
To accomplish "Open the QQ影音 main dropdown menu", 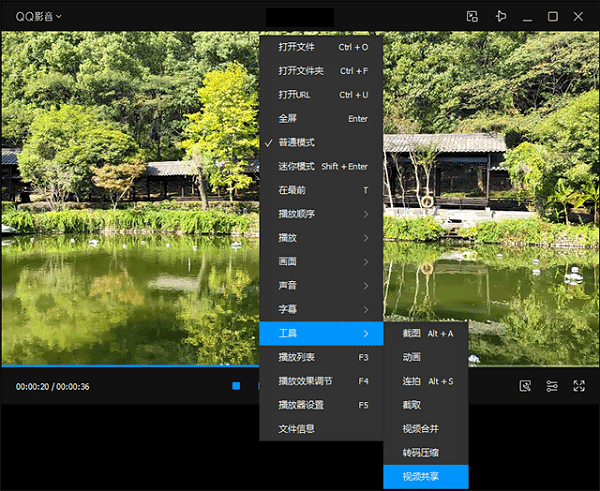I will 38,16.
